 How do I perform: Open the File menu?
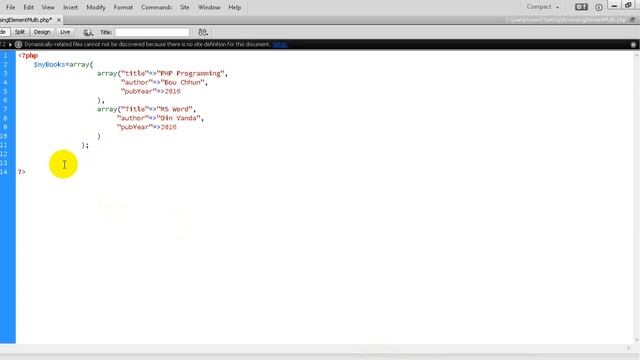(10, 7)
